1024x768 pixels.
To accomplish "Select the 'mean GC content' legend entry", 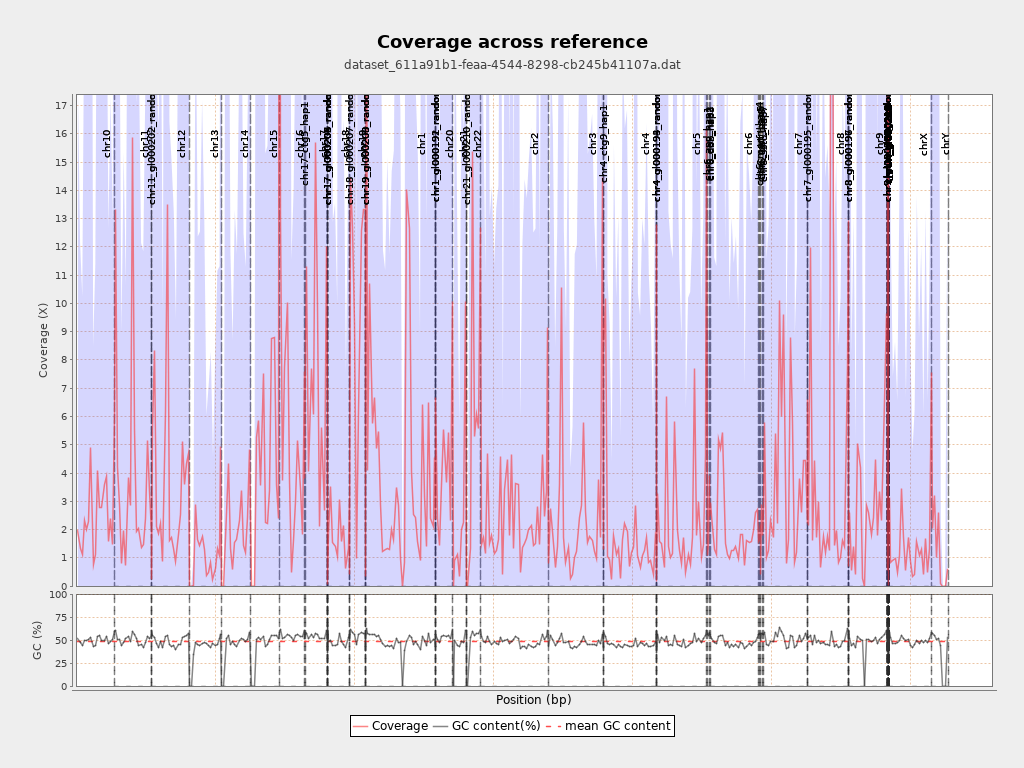I will pyautogui.click(x=610, y=726).
